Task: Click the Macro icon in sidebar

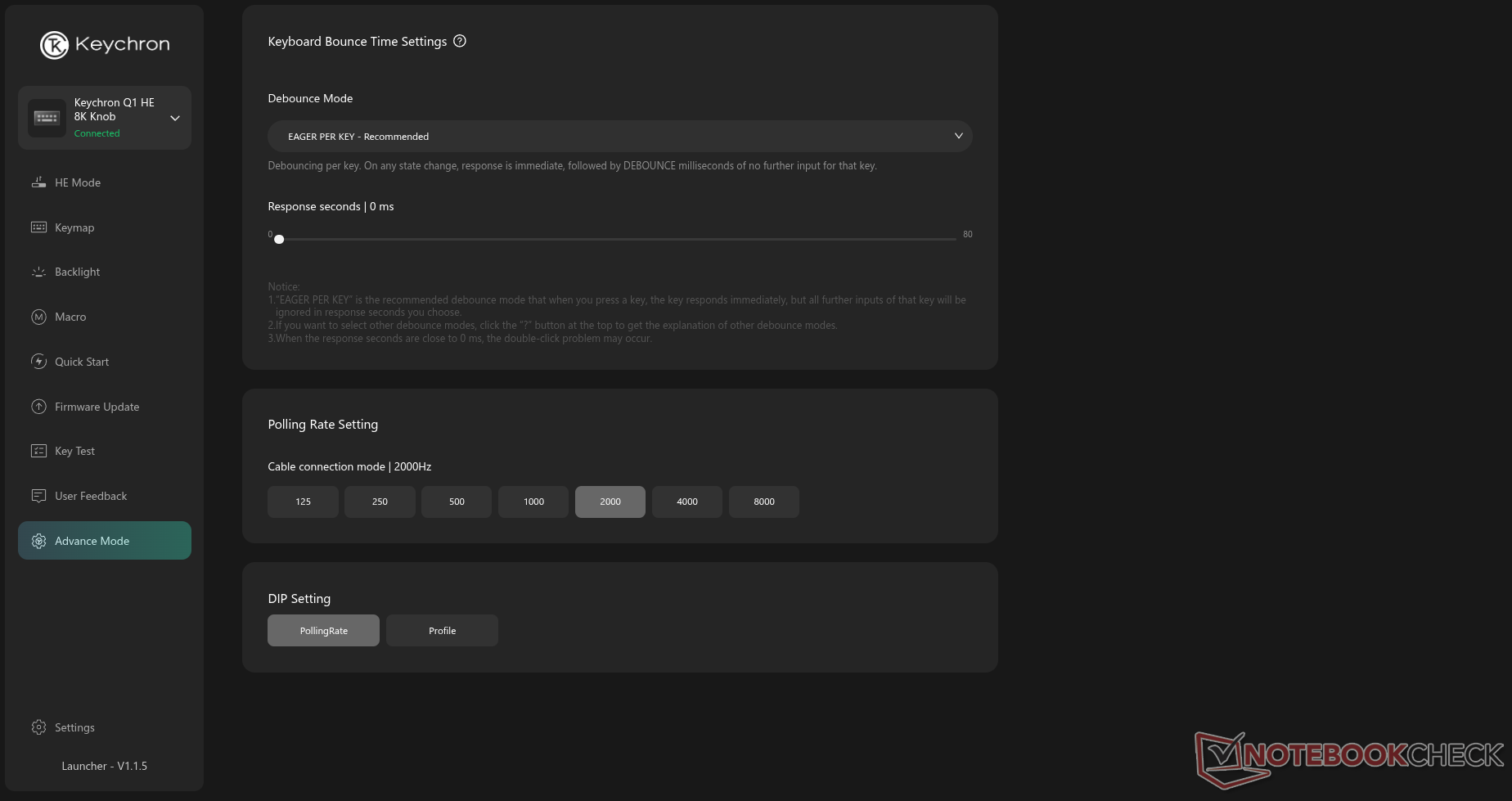Action: click(x=38, y=317)
